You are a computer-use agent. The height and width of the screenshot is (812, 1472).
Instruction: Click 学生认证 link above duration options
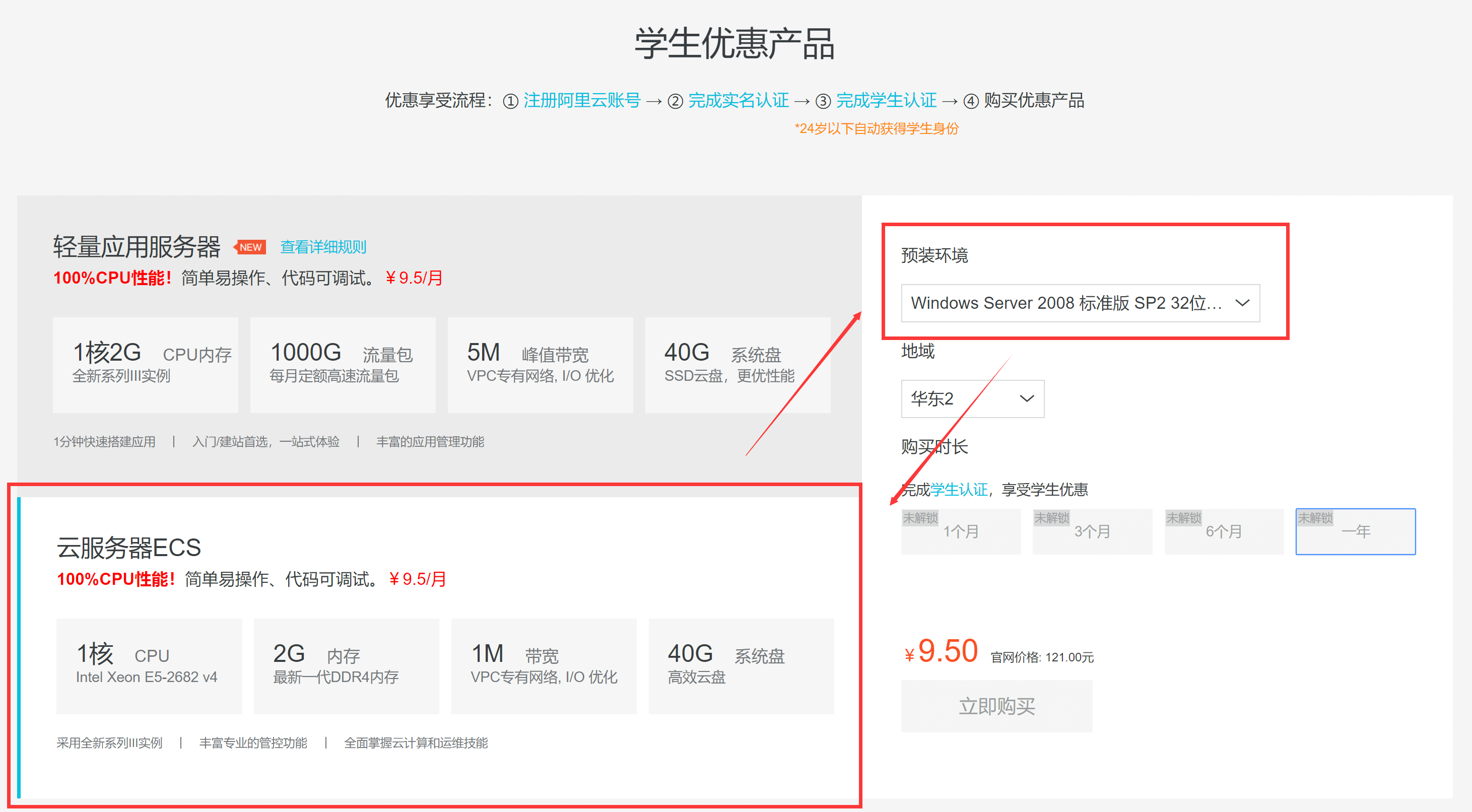[959, 489]
